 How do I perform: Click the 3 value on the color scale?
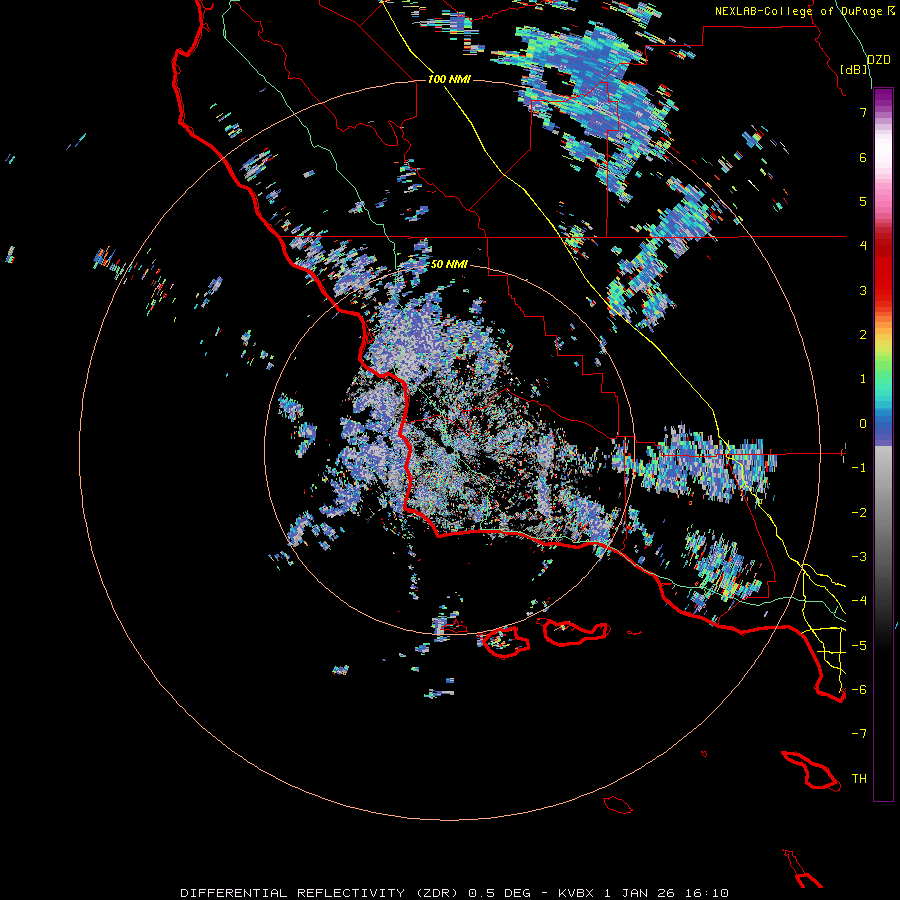863,290
